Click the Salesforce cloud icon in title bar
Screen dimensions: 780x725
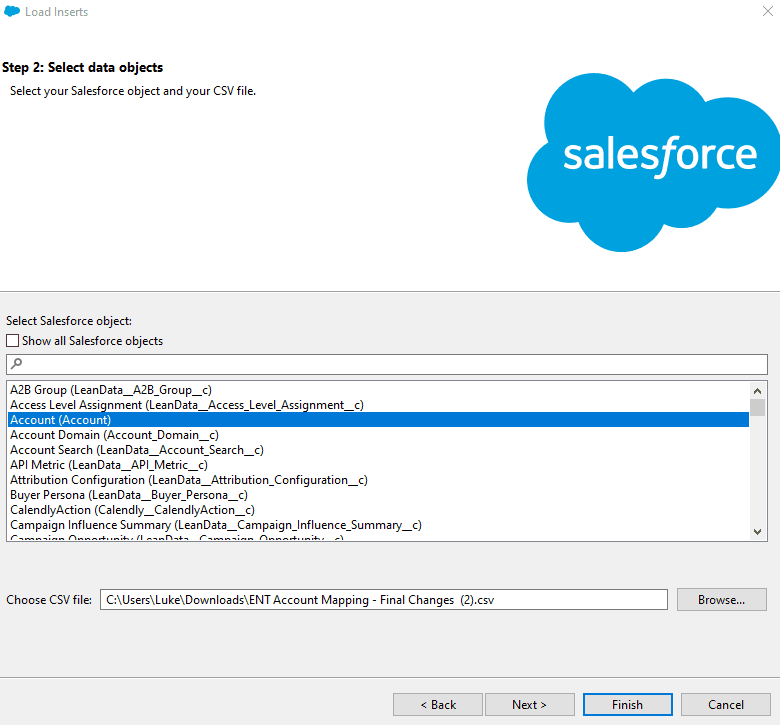click(12, 12)
